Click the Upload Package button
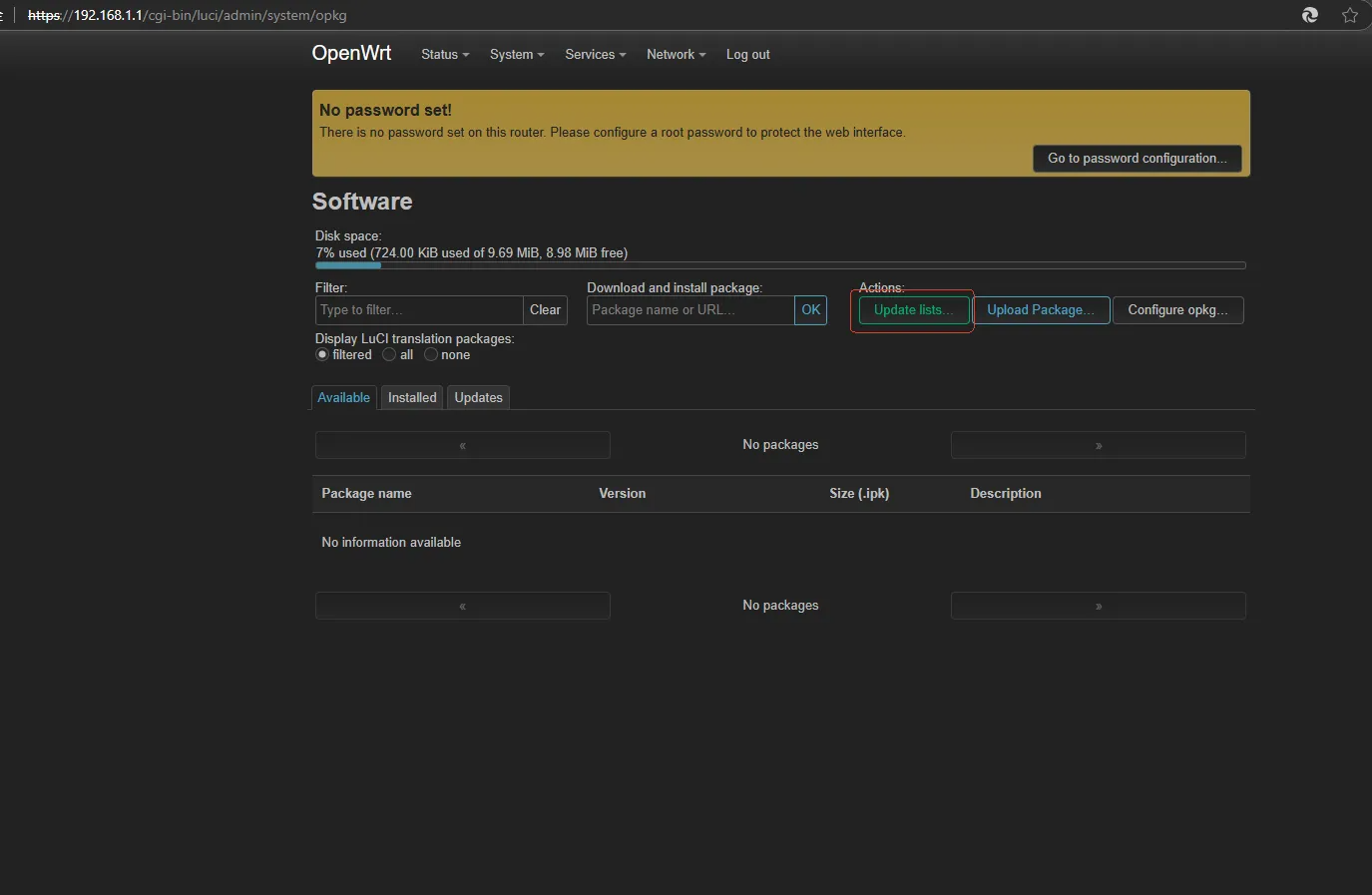This screenshot has width=1372, height=895. (1041, 310)
